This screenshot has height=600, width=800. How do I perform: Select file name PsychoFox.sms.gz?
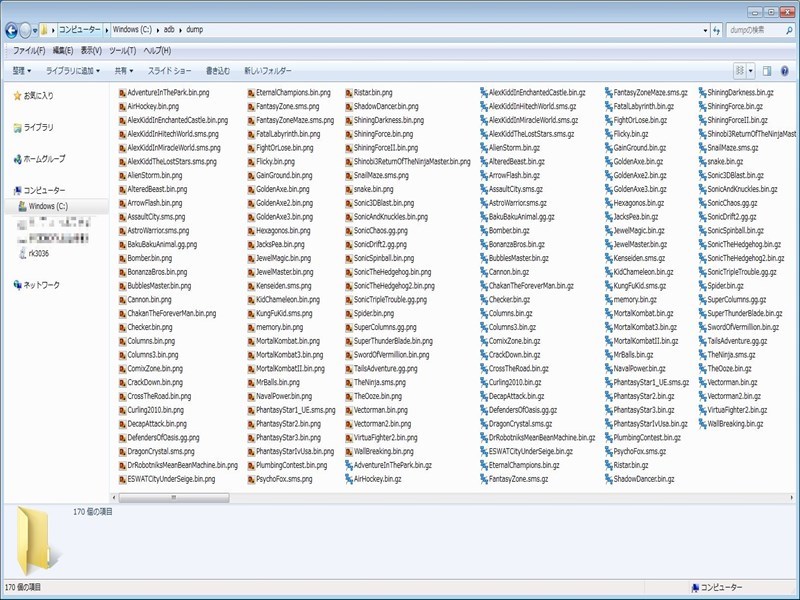pos(640,452)
